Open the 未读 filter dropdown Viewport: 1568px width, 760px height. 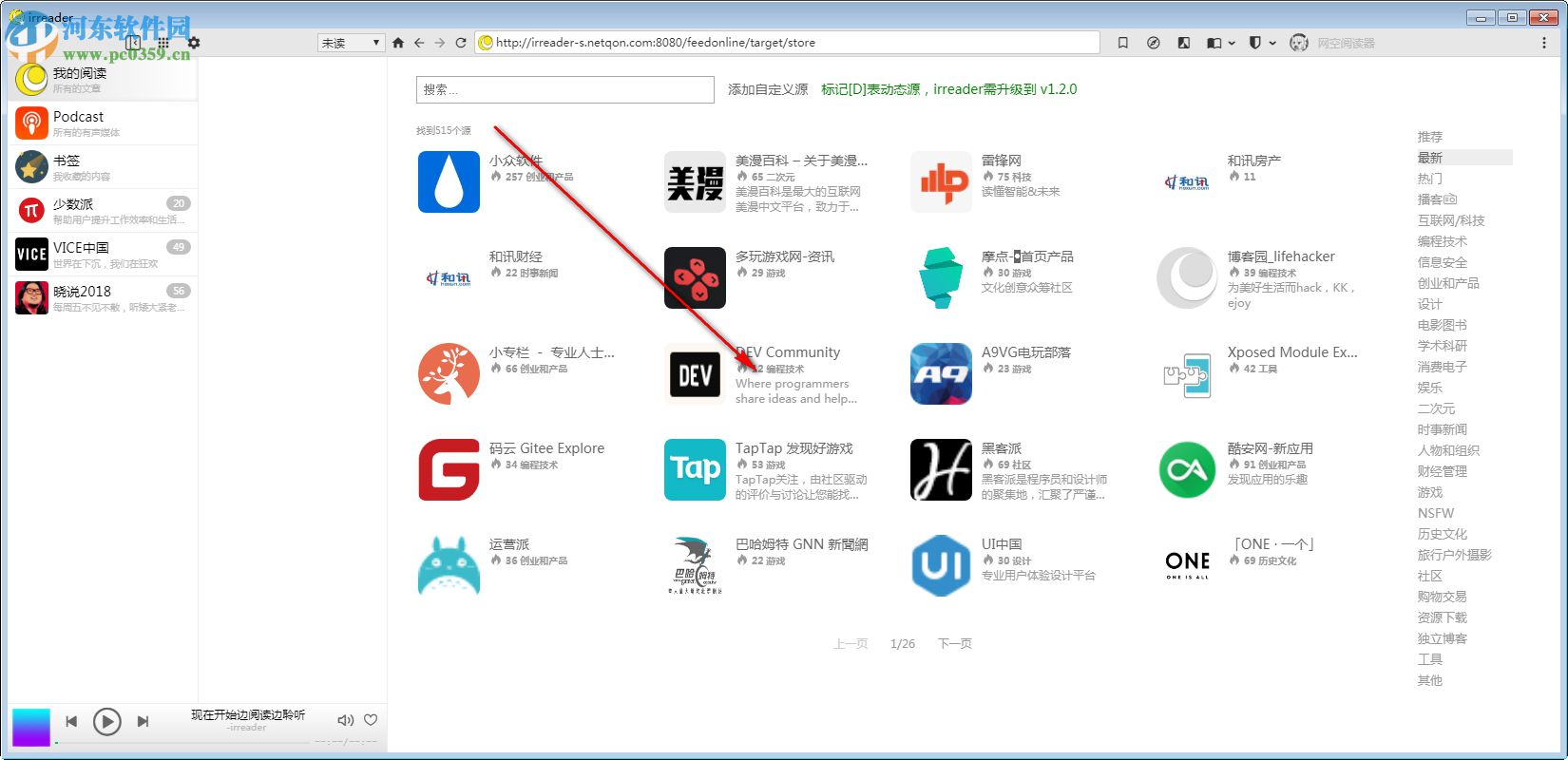(351, 43)
